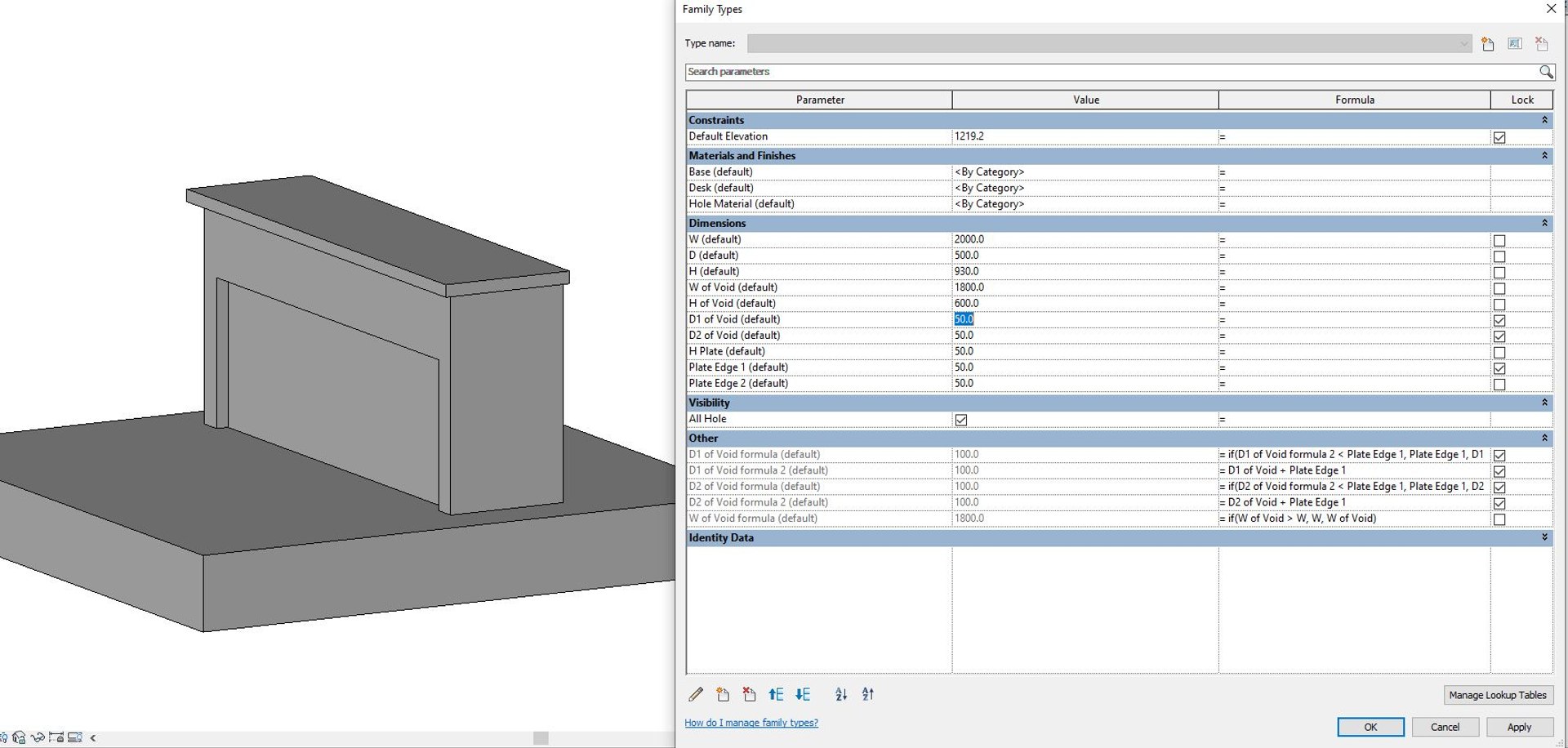
Task: Toggle the All Hole visibility checkbox
Action: (x=961, y=420)
